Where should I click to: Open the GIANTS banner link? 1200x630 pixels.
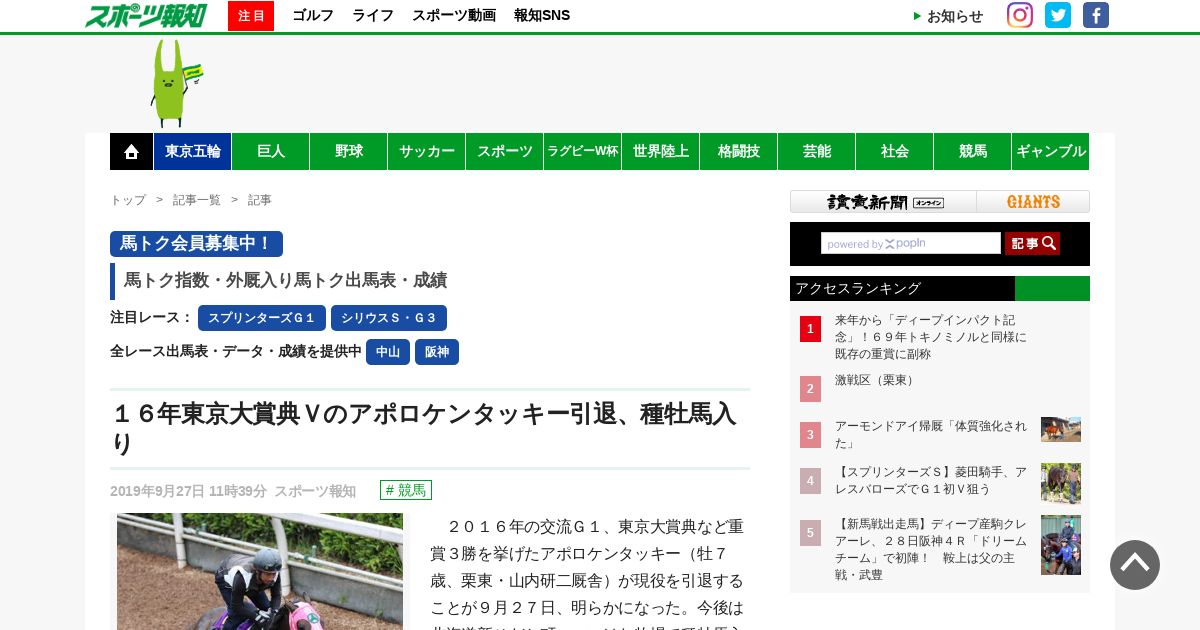(1033, 202)
